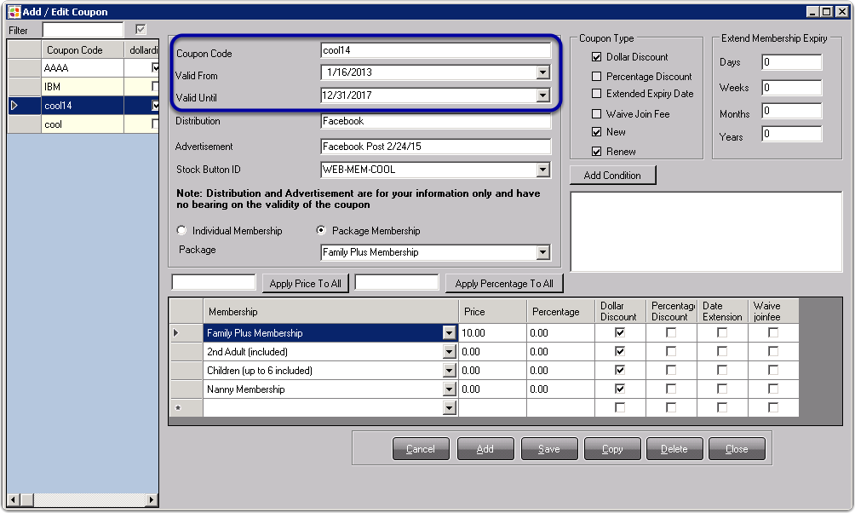
Task: Open the Valid From date dropdown
Action: coord(542,73)
